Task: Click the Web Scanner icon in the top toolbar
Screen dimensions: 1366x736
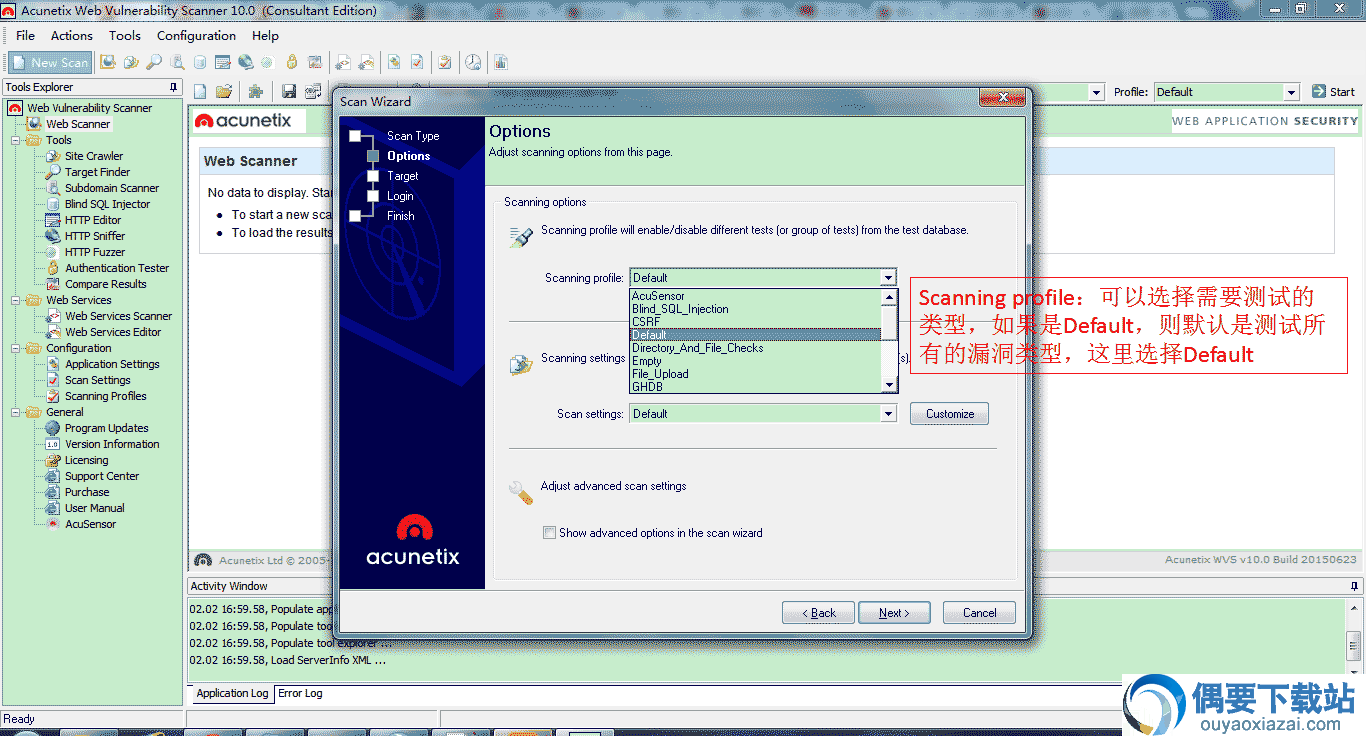Action: [x=108, y=62]
